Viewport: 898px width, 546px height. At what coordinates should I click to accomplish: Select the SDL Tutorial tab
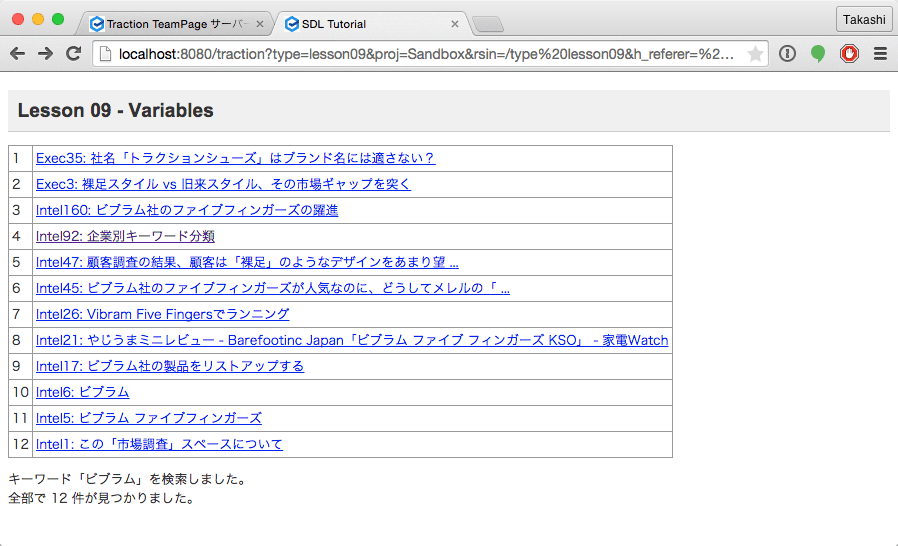(360, 24)
